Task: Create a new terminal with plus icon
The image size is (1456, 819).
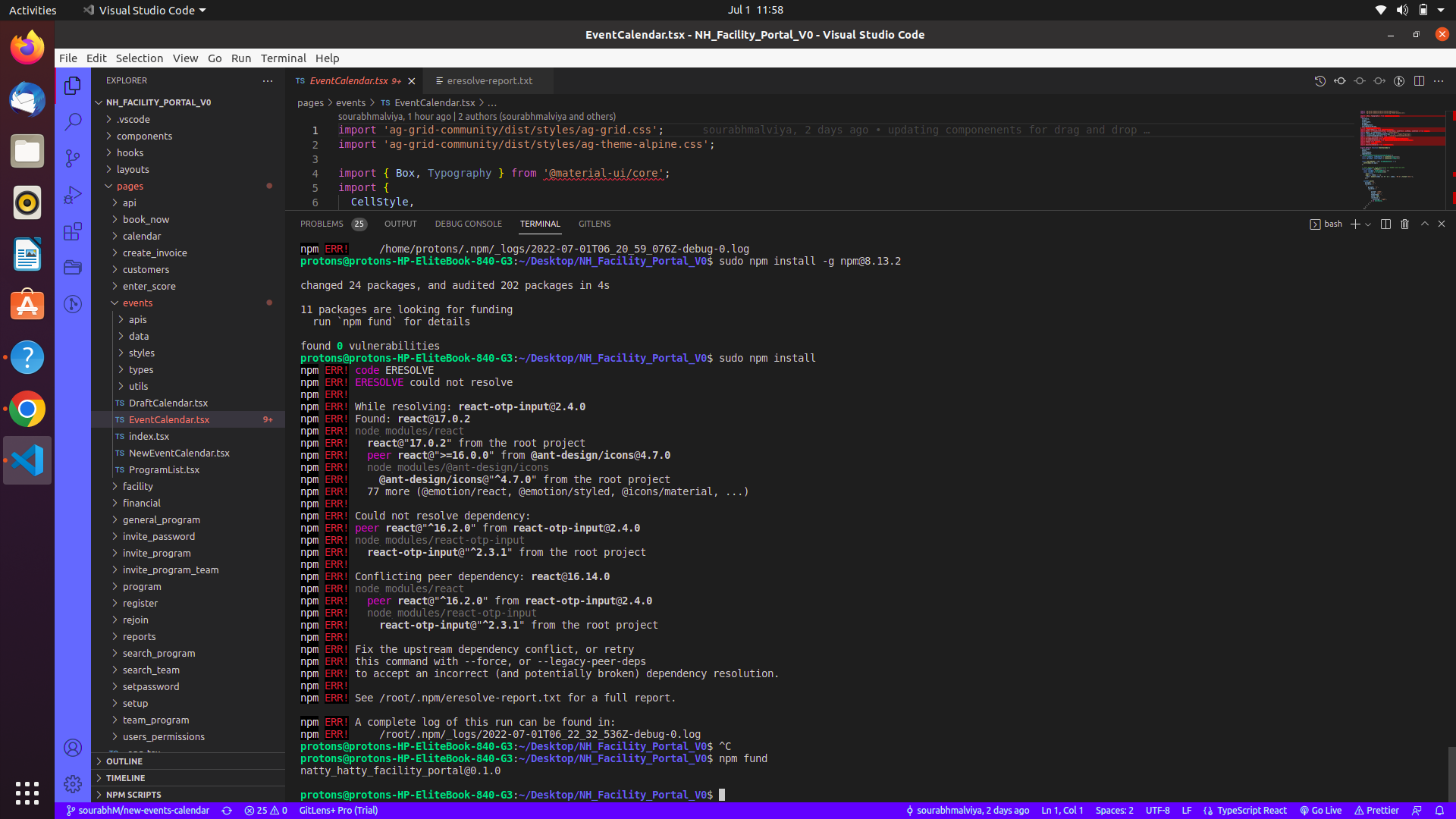Action: click(x=1355, y=224)
